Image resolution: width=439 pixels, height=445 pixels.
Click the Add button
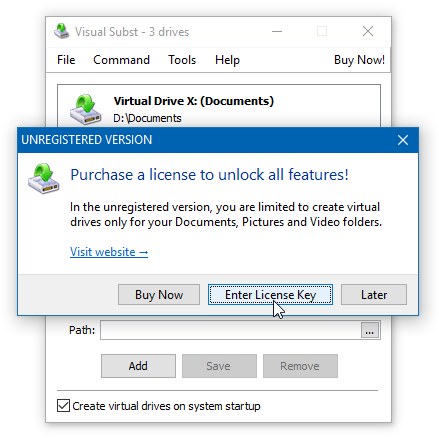click(138, 366)
